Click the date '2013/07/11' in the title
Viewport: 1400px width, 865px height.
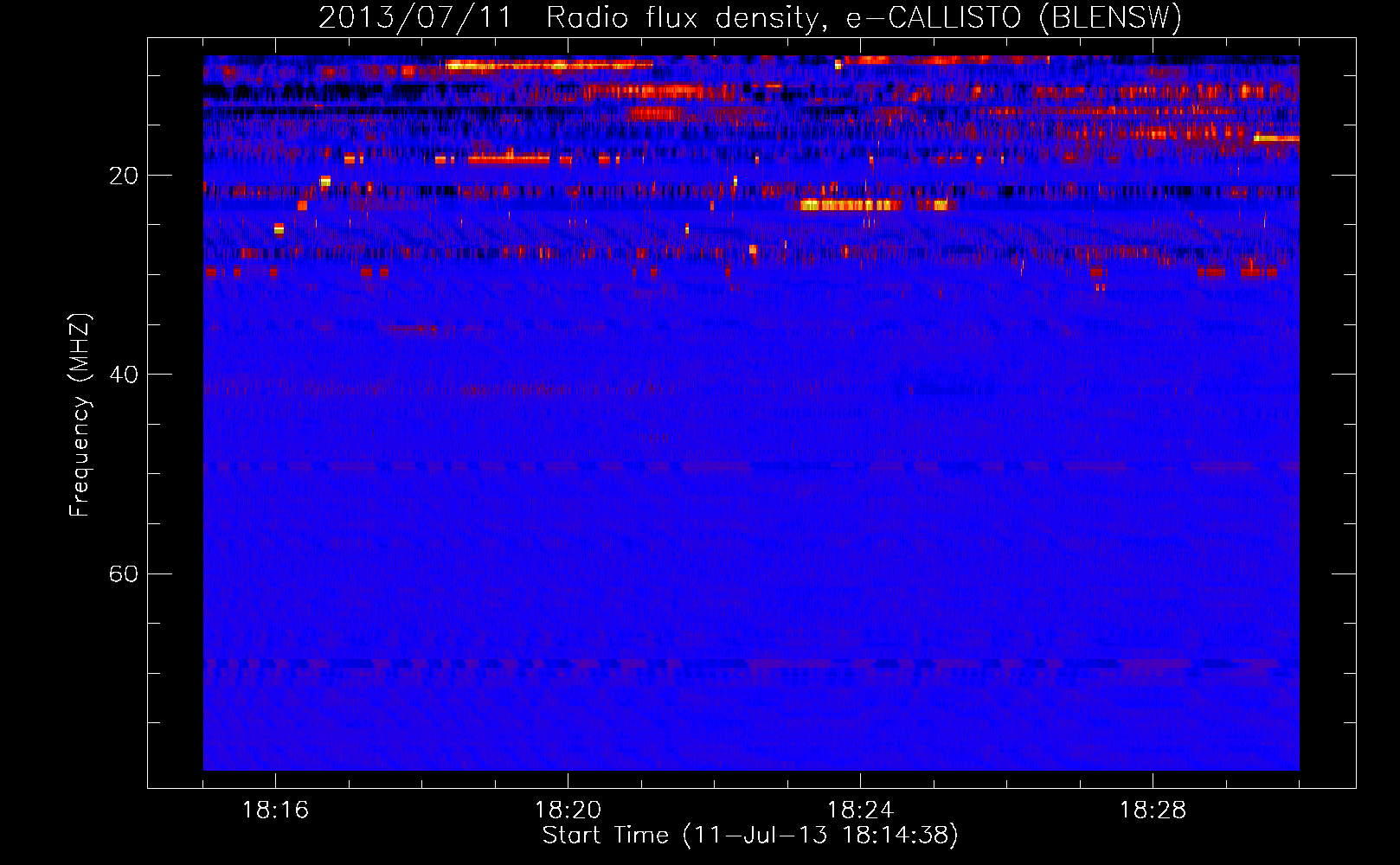(x=415, y=18)
